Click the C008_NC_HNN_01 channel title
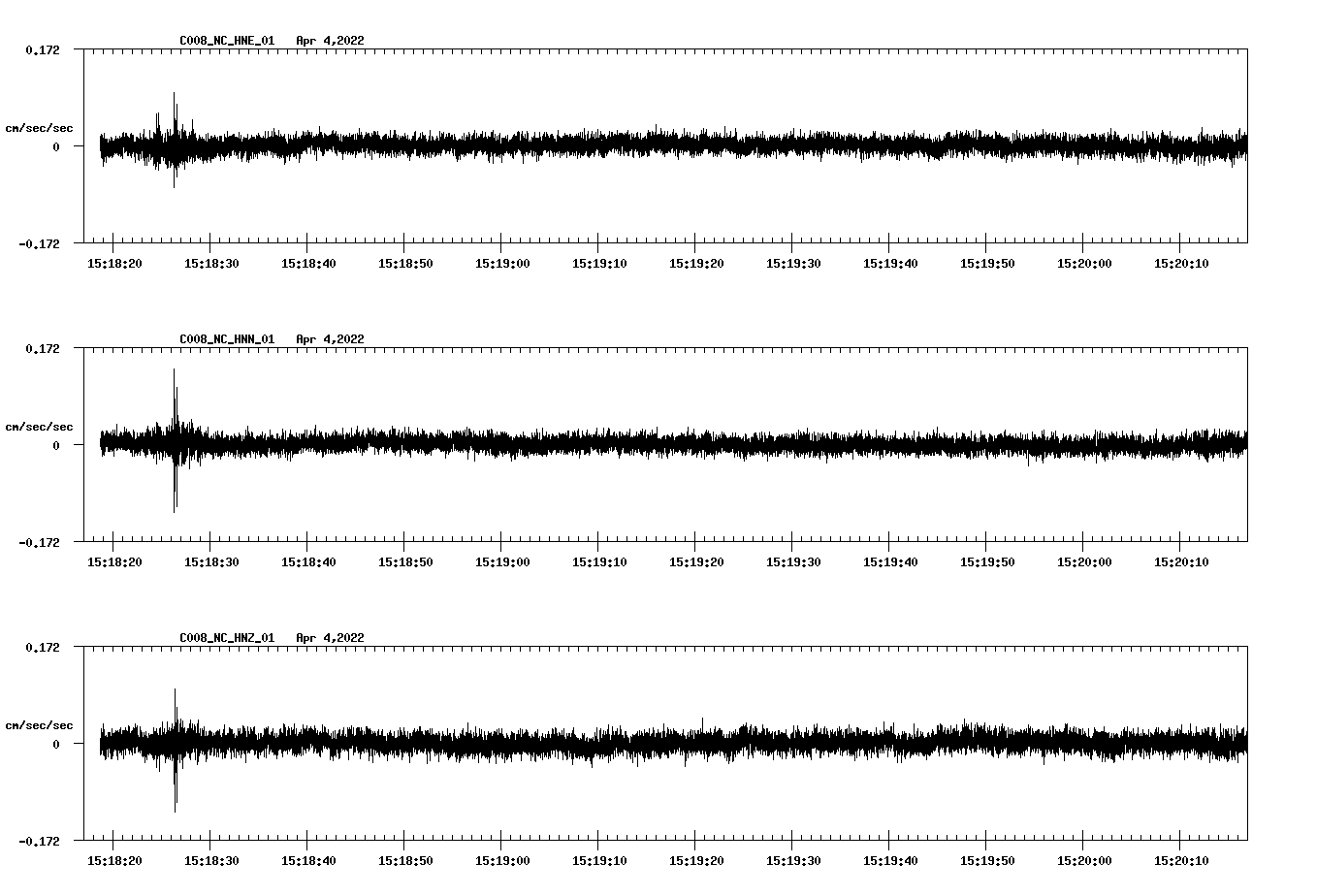The width and height of the screenshot is (1317, 896). 227,339
